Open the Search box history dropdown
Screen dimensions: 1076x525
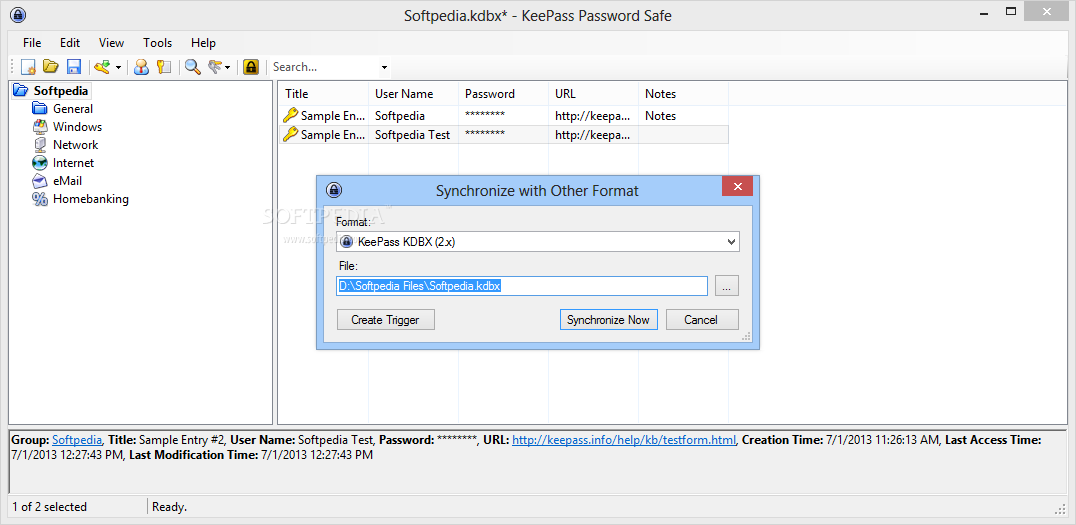384,67
